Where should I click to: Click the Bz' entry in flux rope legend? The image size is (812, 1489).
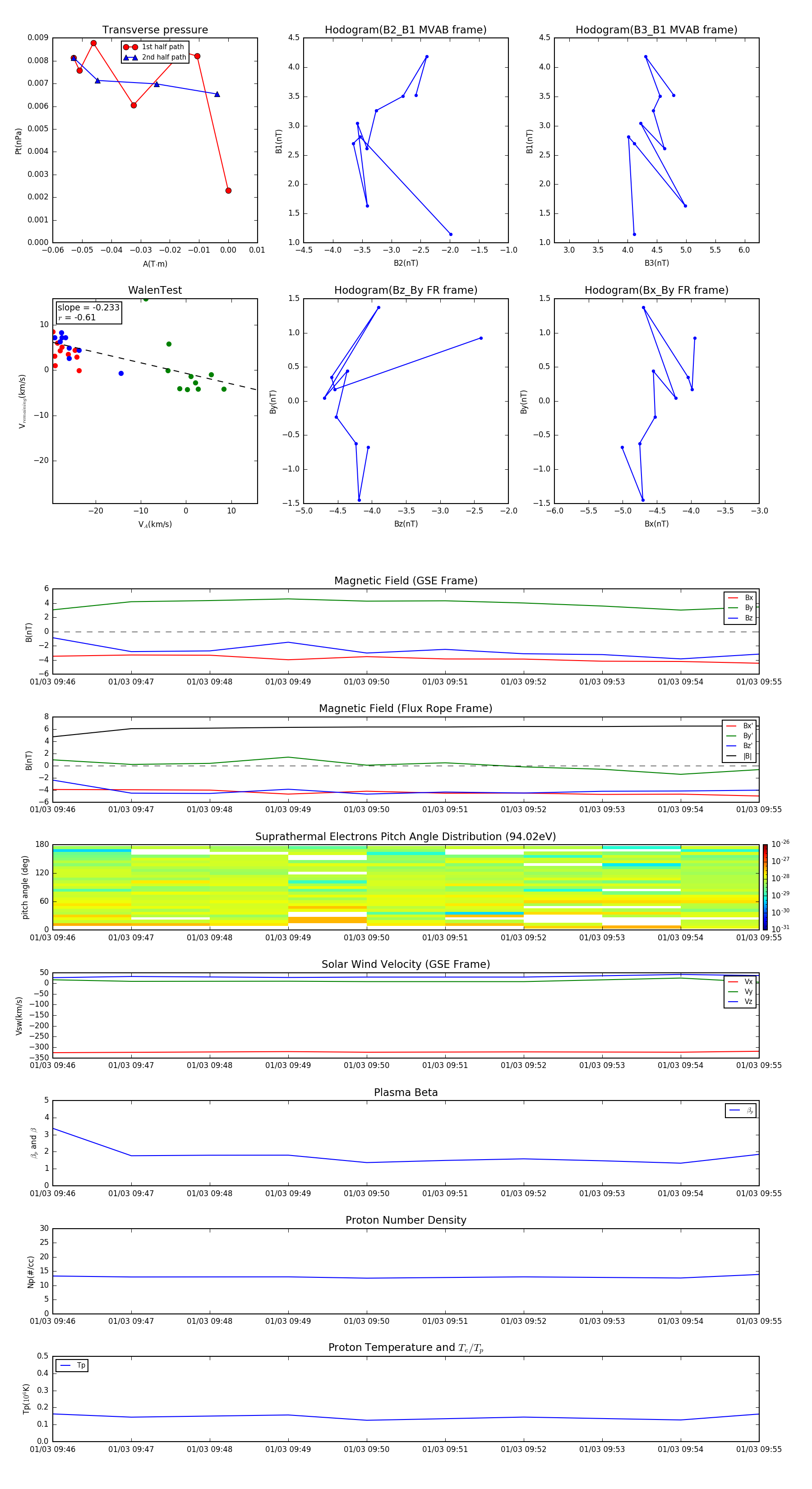click(740, 746)
